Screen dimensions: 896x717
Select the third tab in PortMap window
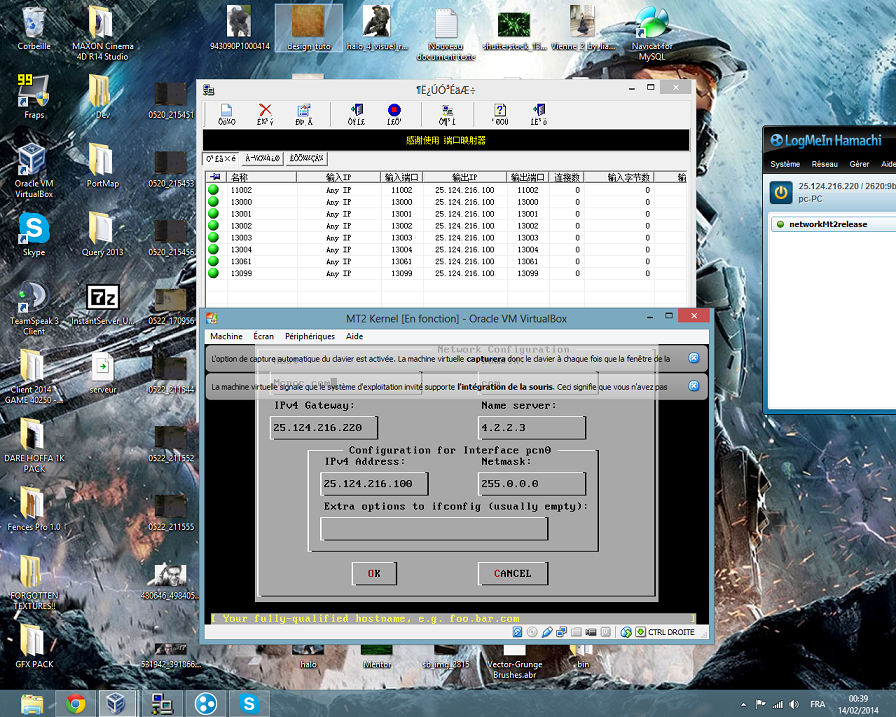[306, 158]
